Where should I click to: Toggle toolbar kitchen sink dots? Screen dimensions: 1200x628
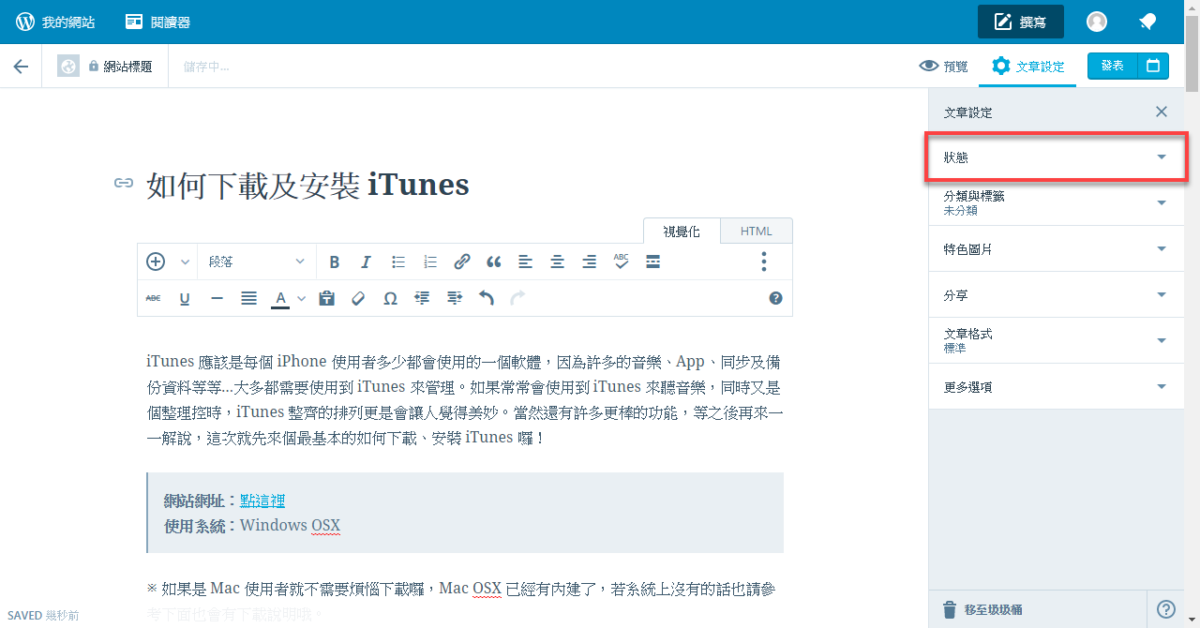coord(763,262)
